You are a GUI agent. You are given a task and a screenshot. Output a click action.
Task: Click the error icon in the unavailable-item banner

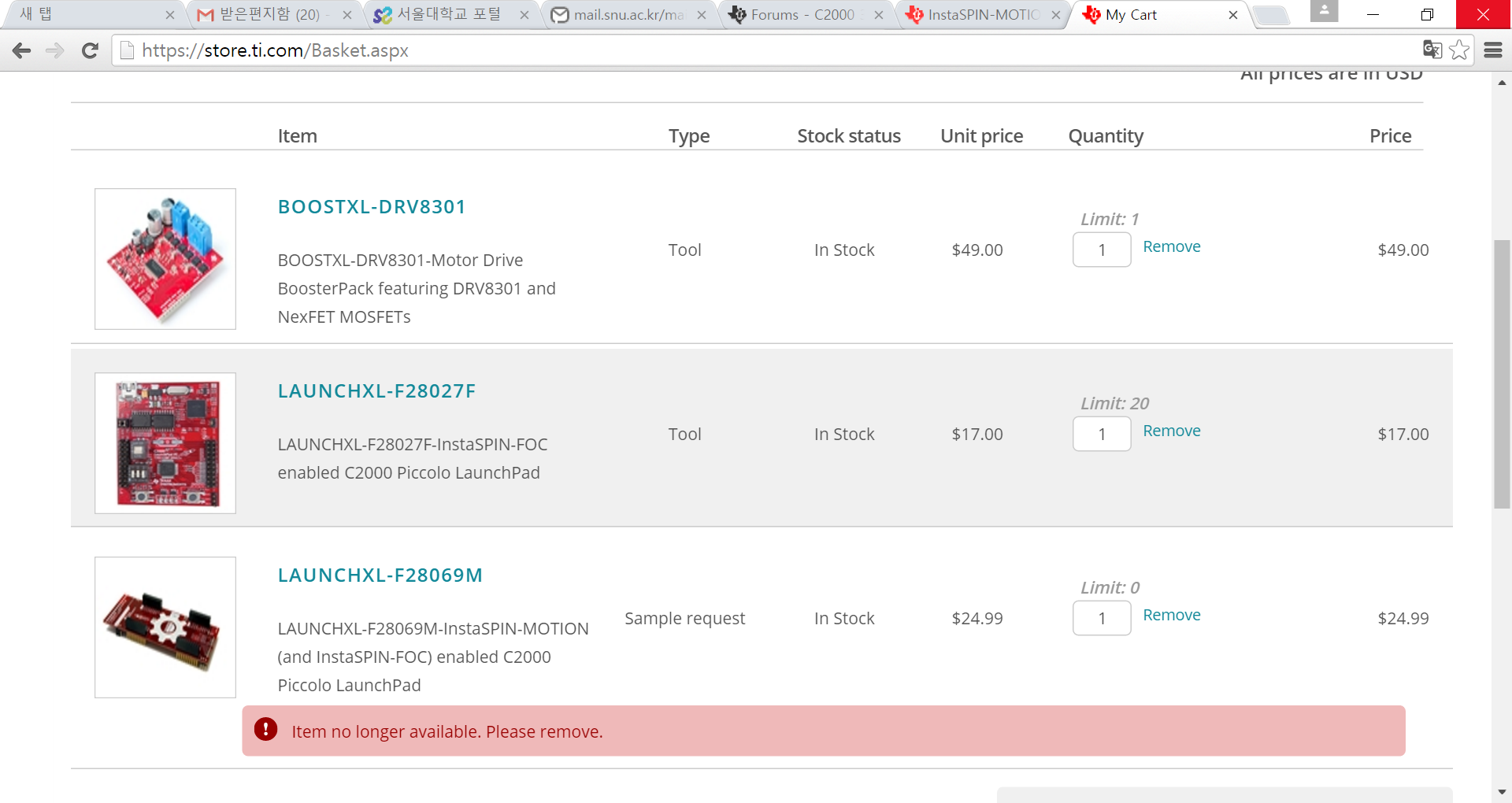click(x=265, y=731)
